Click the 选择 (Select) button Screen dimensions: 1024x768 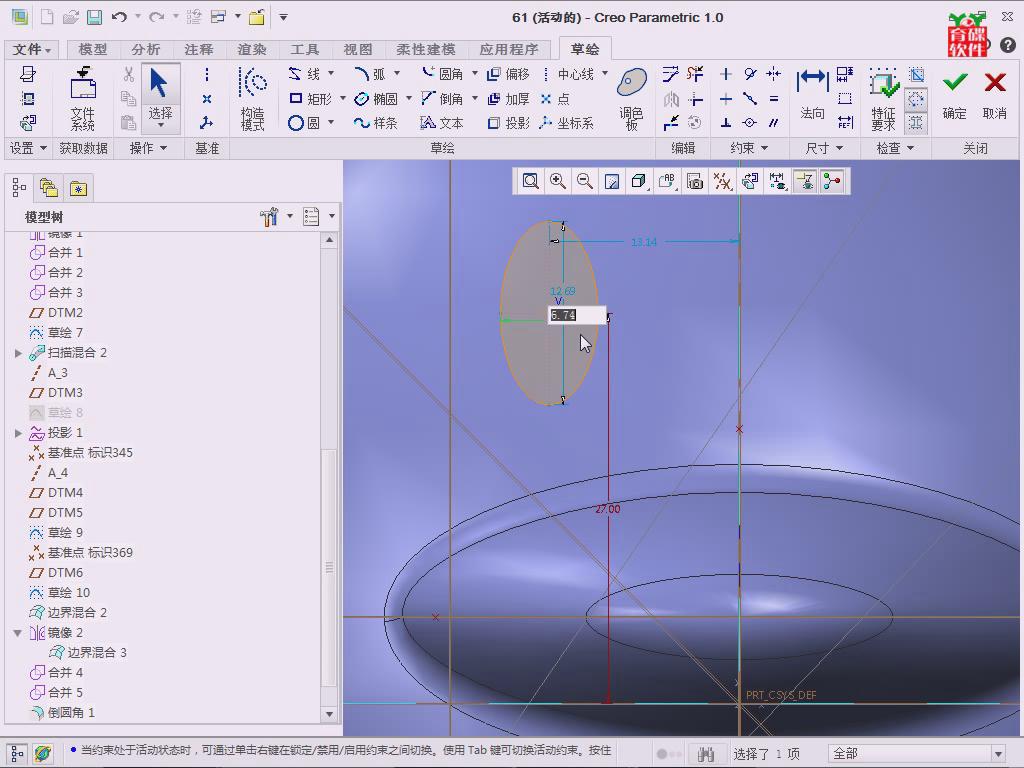[161, 97]
